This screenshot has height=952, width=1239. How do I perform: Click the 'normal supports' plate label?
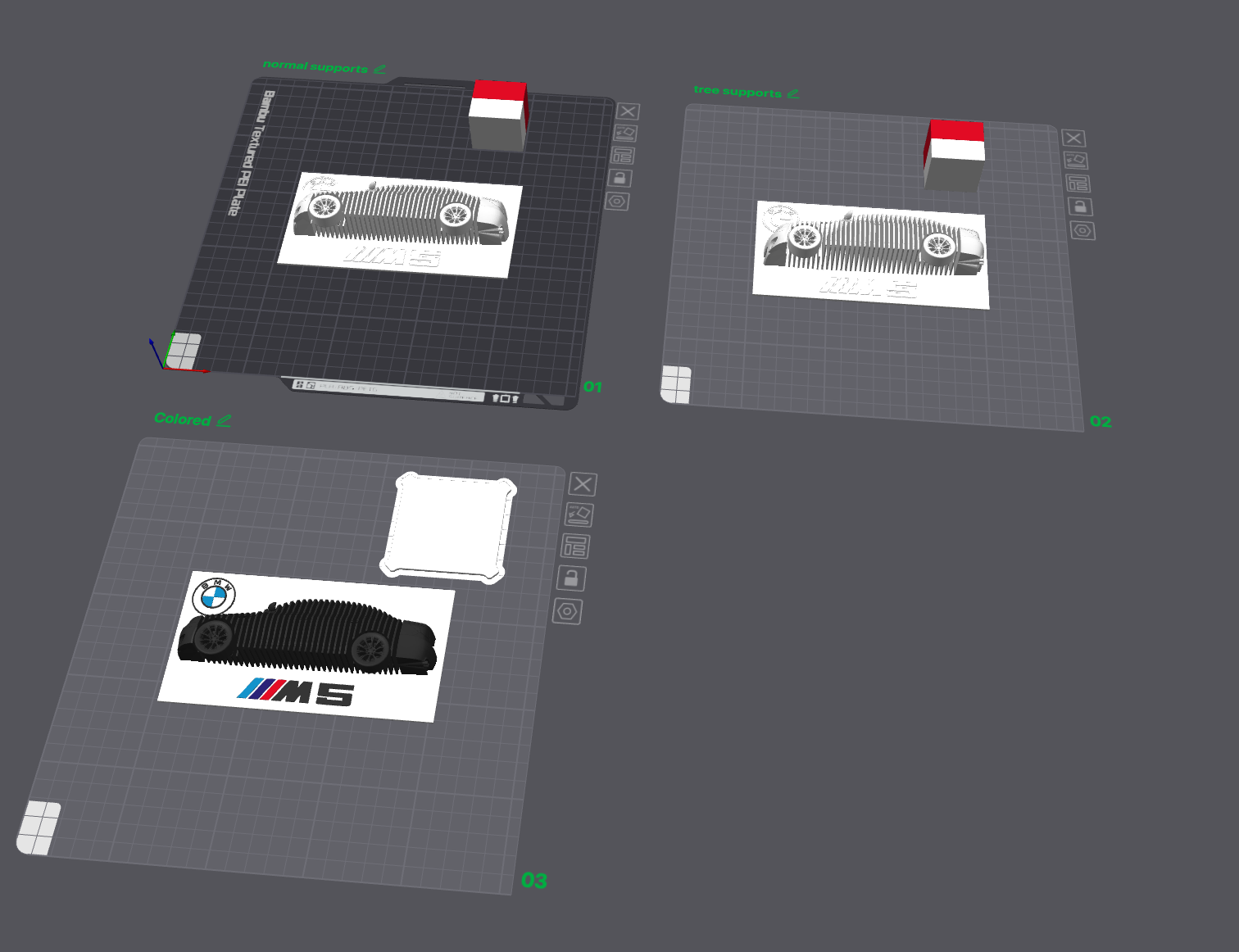[315, 66]
